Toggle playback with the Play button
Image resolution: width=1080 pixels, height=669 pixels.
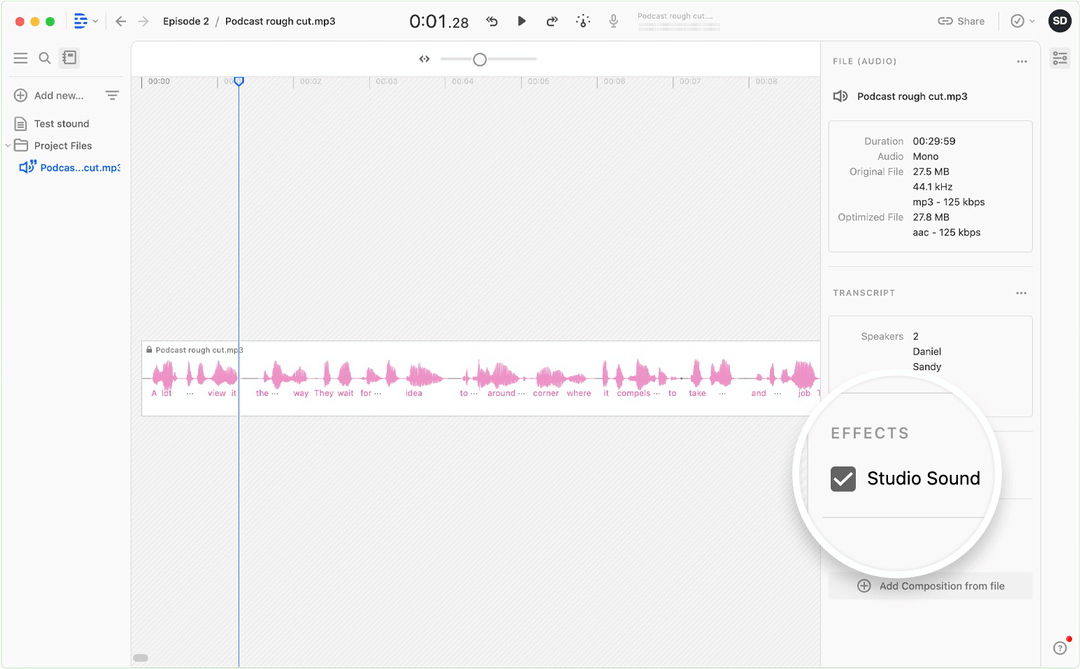[x=521, y=20]
